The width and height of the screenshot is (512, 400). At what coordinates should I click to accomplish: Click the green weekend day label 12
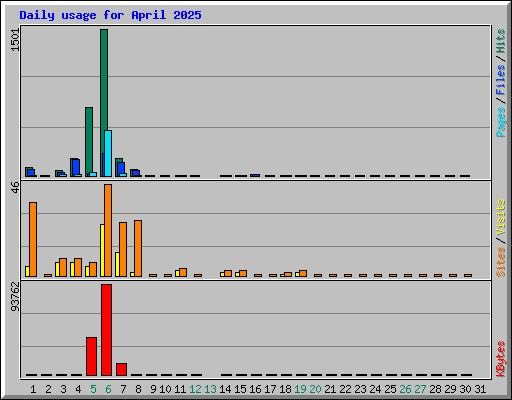(195, 389)
